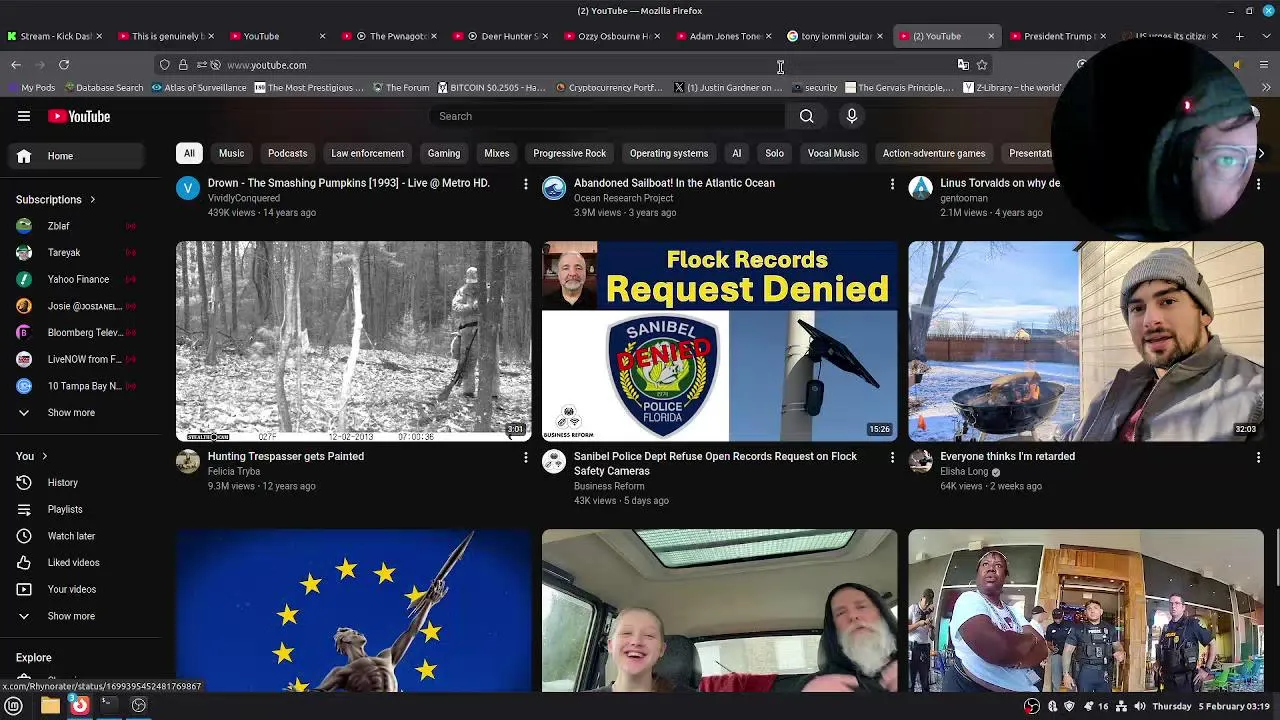Image resolution: width=1280 pixels, height=720 pixels.
Task: Reload the current page
Action: (x=64, y=65)
